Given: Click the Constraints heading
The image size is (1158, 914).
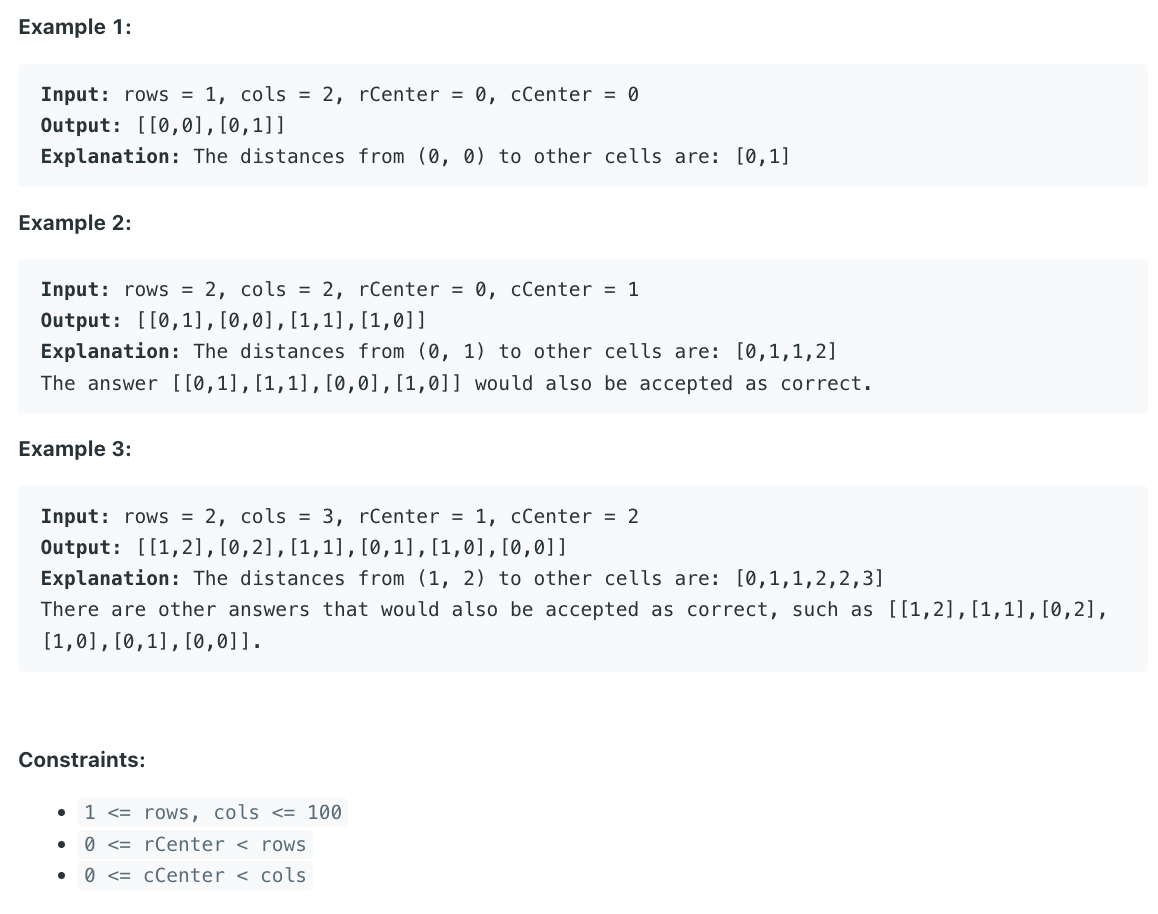Looking at the screenshot, I should click(81, 760).
